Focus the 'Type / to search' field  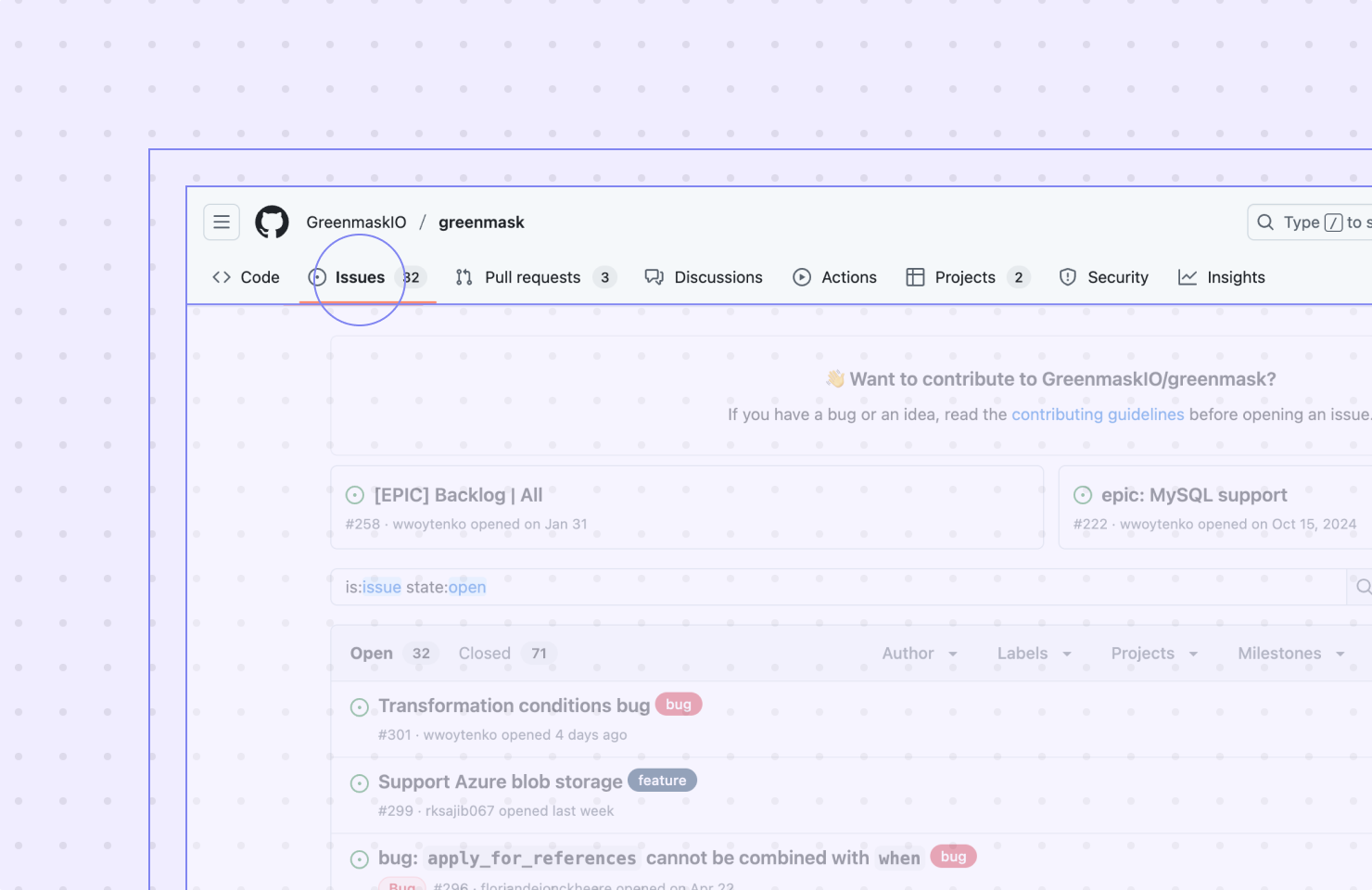pyautogui.click(x=1310, y=222)
